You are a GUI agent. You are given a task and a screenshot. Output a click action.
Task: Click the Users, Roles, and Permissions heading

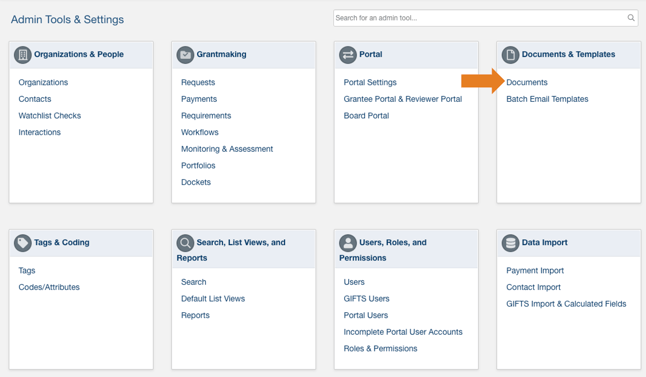pos(383,250)
